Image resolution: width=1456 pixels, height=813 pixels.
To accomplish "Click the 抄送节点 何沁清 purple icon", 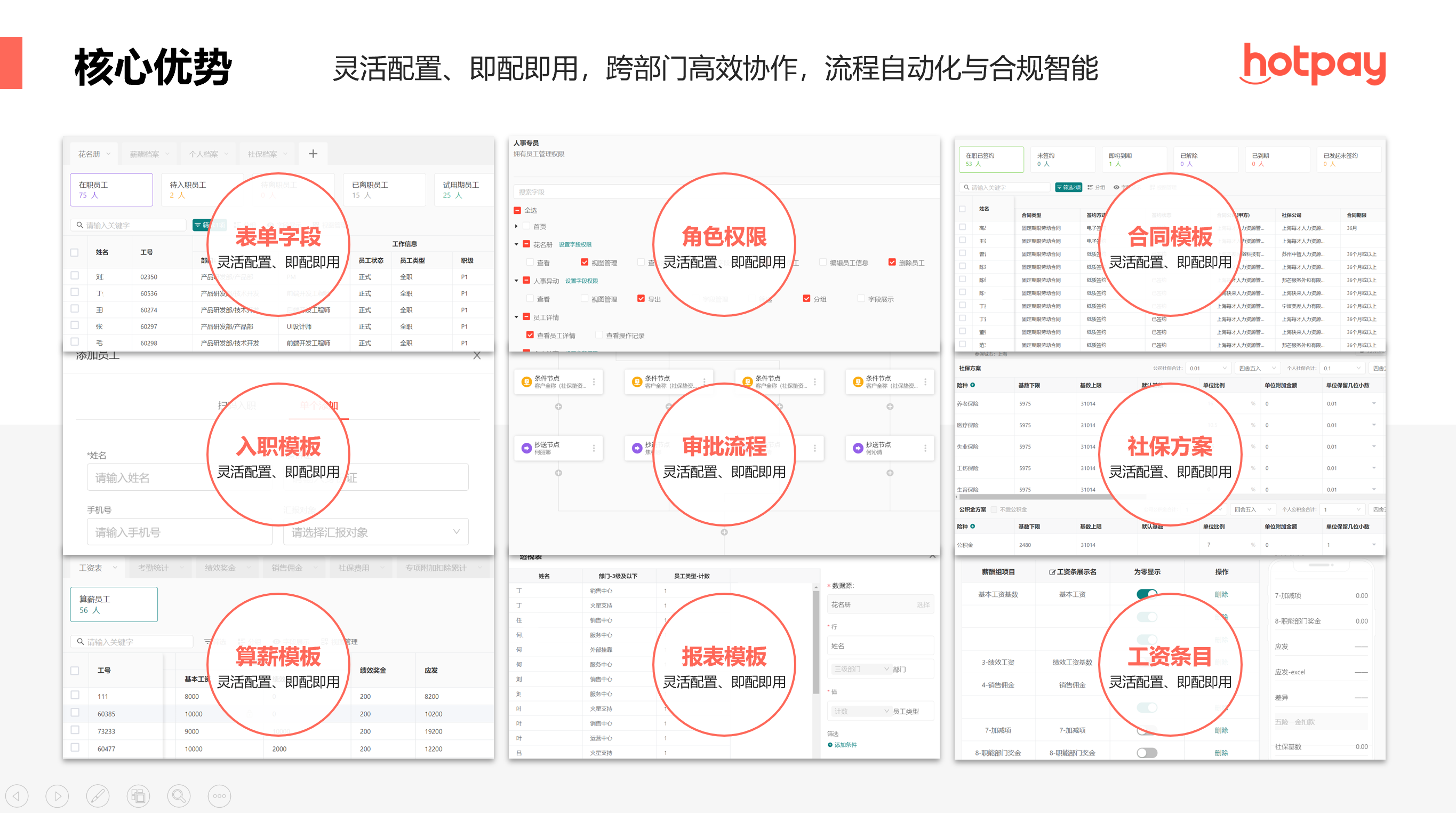I will pyautogui.click(x=858, y=448).
